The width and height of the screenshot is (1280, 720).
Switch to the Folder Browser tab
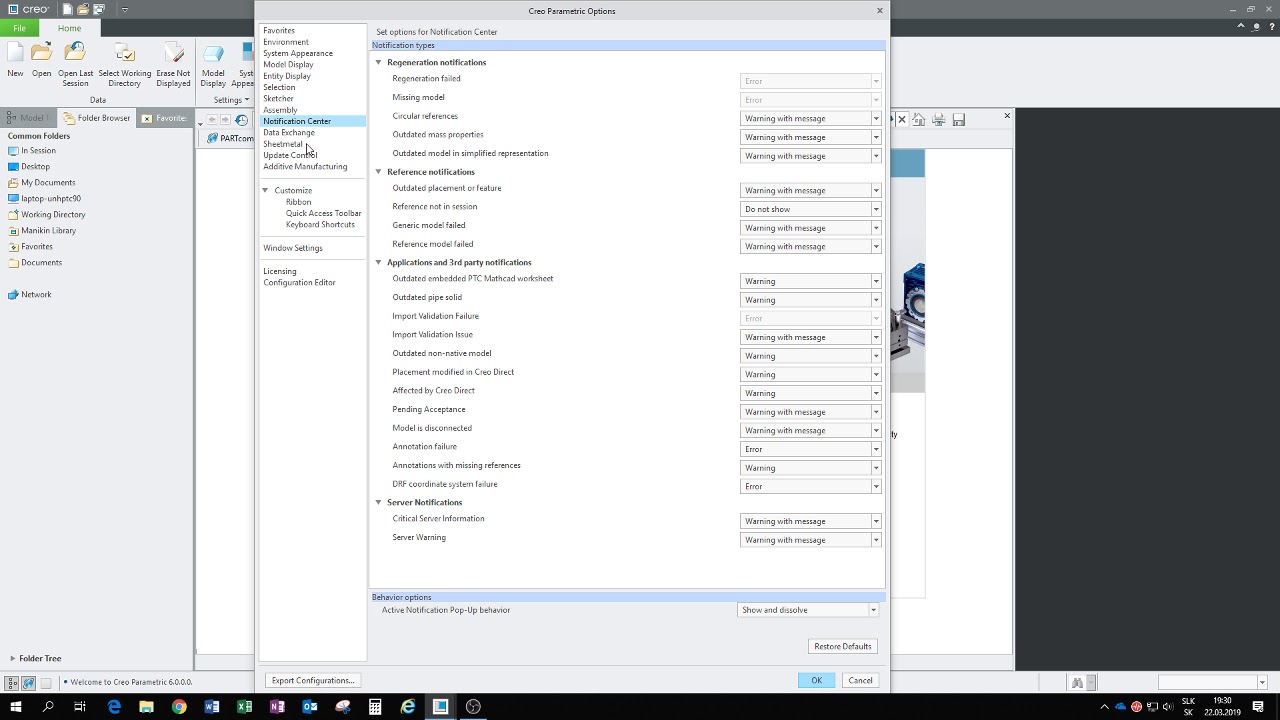[x=97, y=118]
